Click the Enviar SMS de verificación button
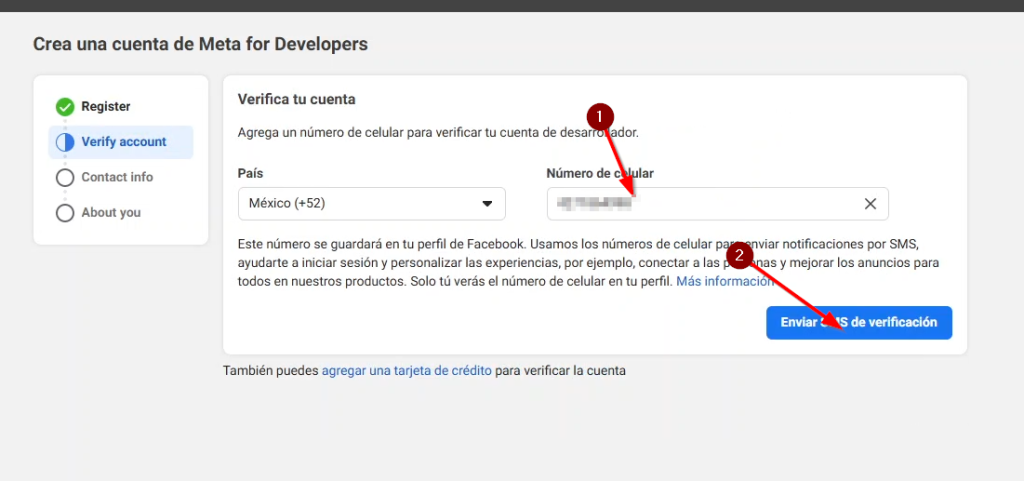This screenshot has width=1024, height=481. [859, 322]
